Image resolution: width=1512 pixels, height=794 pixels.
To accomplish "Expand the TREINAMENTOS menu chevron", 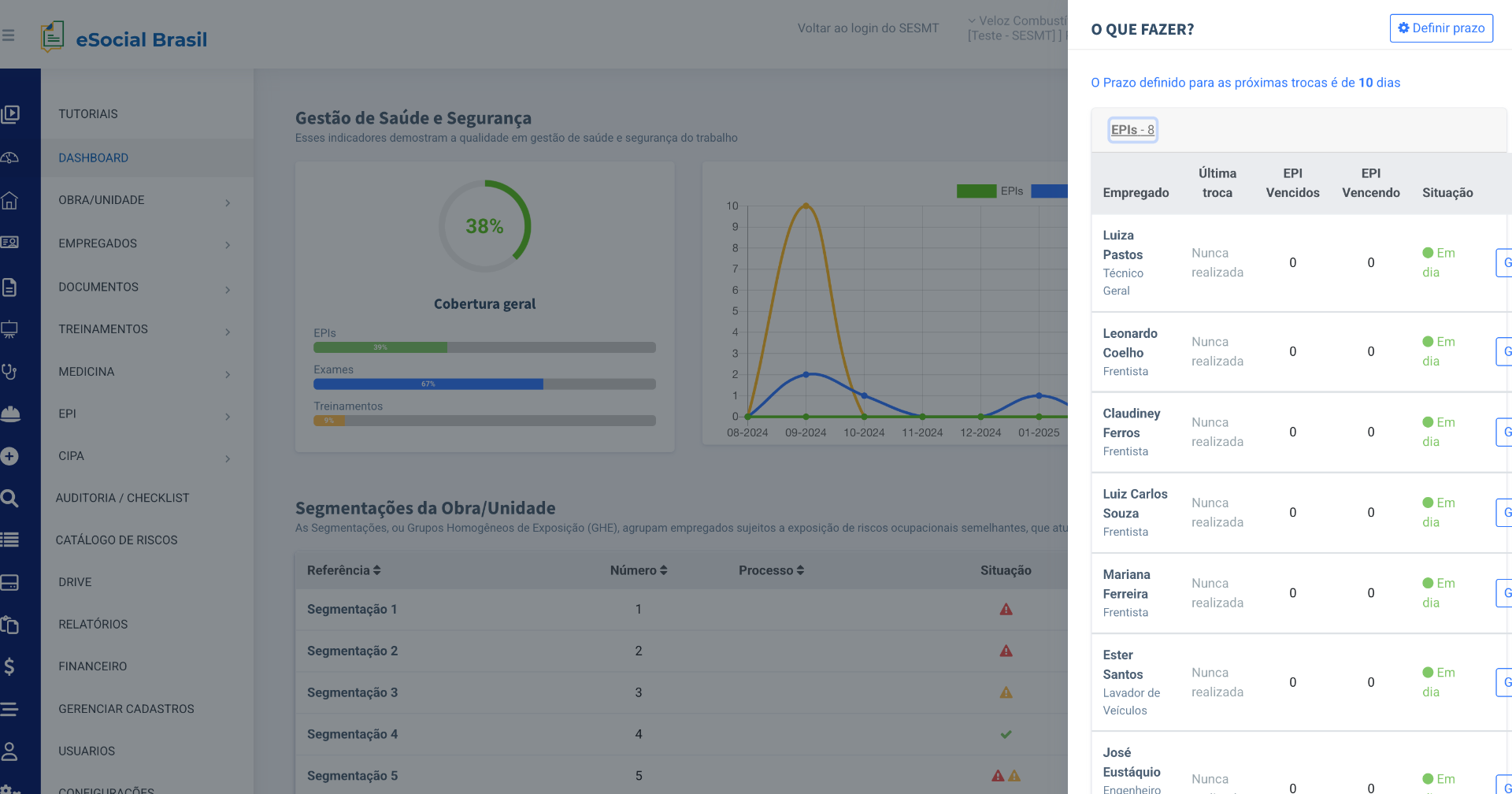I will (228, 332).
